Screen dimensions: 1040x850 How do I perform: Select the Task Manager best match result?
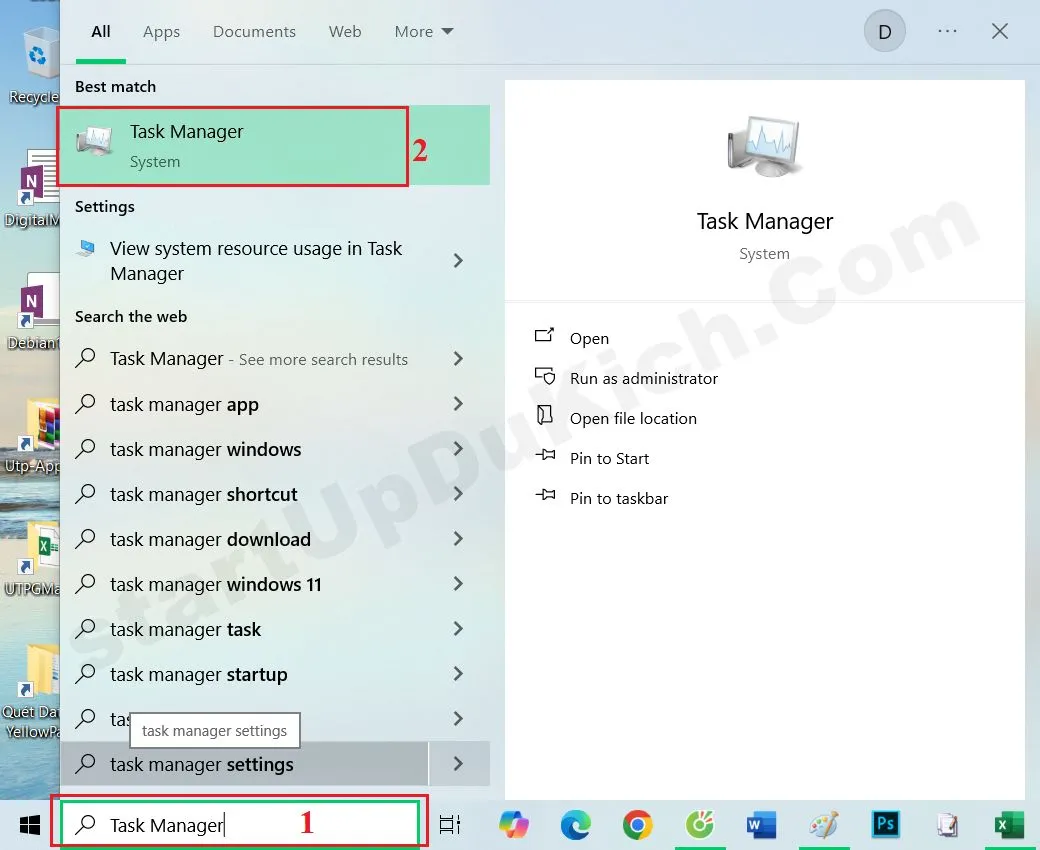[x=233, y=144]
